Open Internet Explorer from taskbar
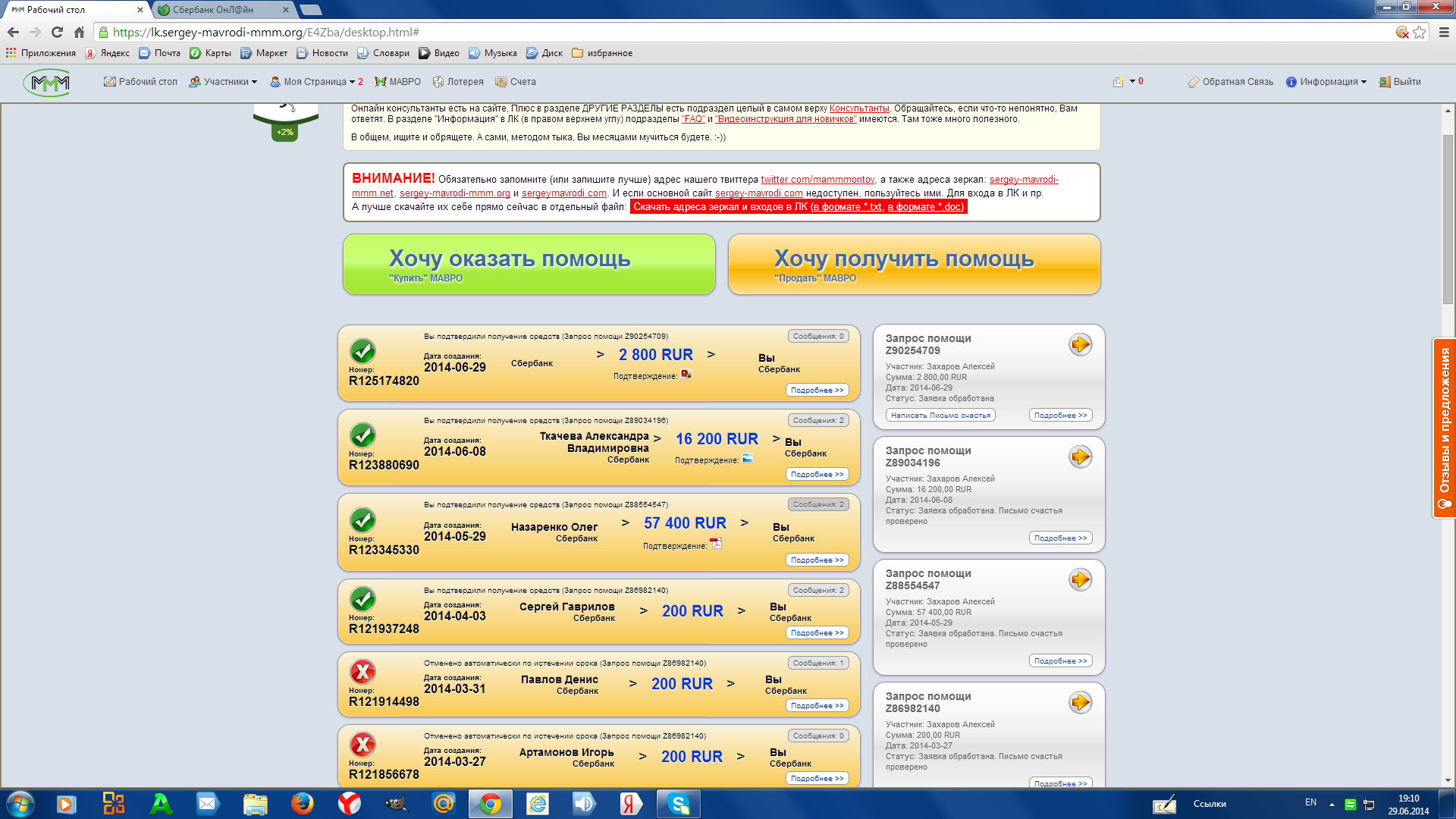The width and height of the screenshot is (1456, 819). pyautogui.click(x=537, y=804)
